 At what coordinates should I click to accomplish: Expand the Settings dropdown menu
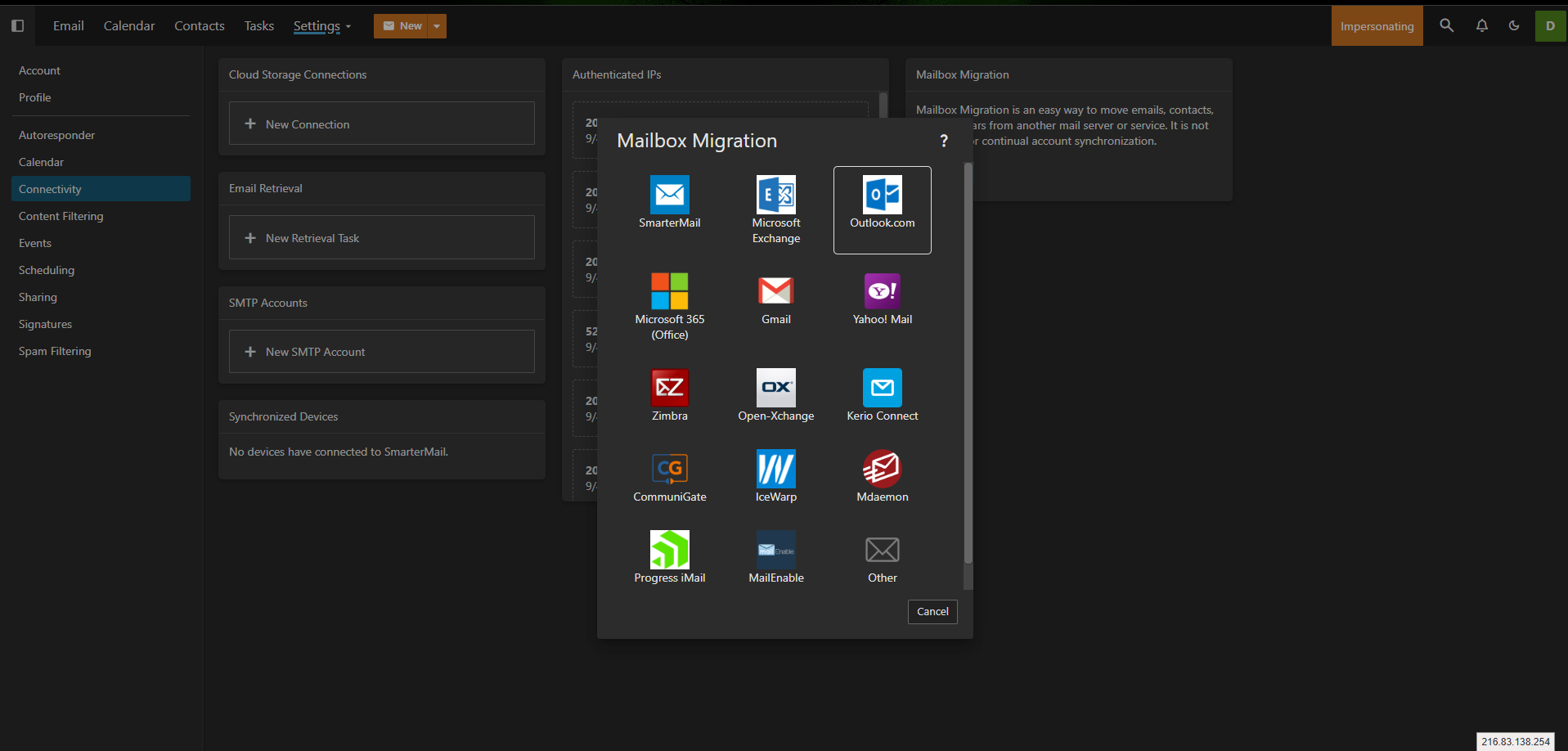[x=321, y=26]
